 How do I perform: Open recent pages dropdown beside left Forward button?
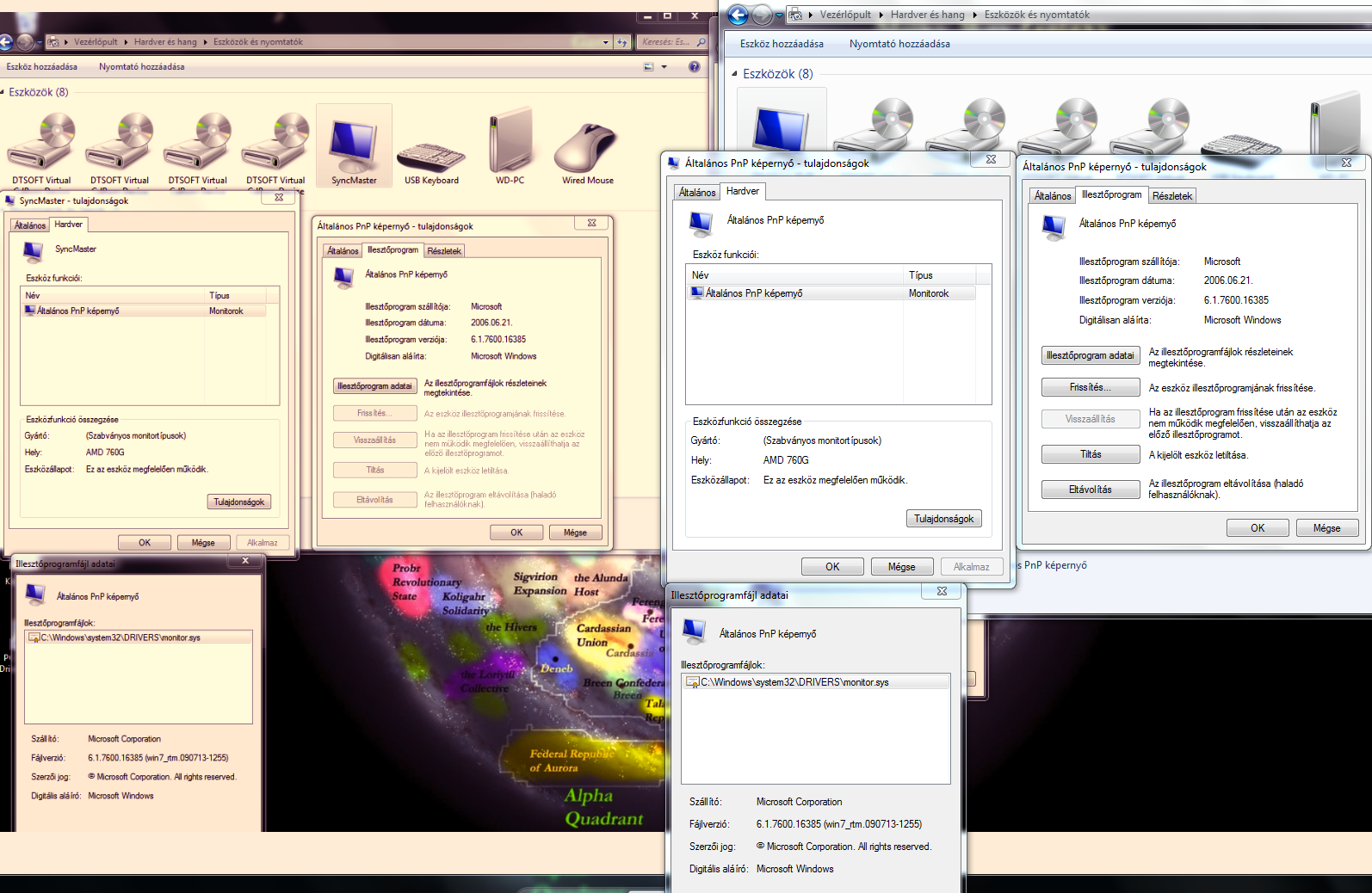pos(40,42)
